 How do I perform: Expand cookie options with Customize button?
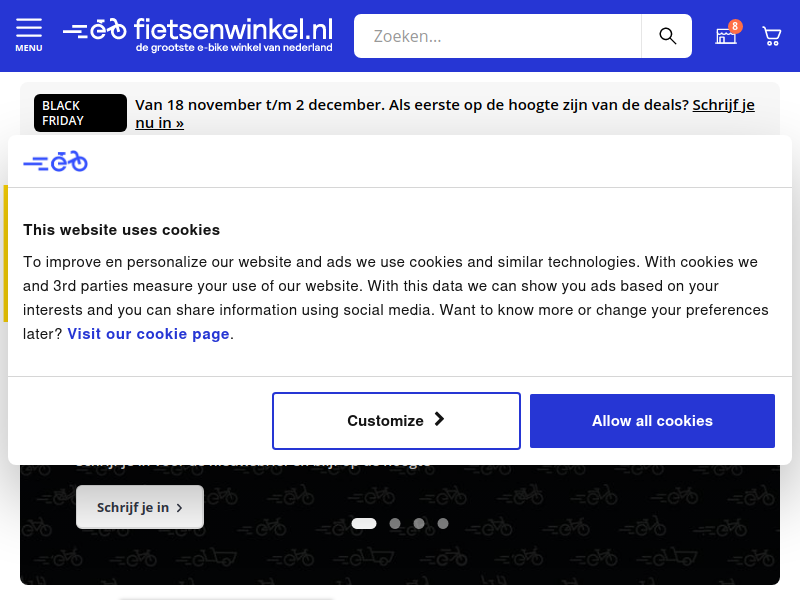396,421
